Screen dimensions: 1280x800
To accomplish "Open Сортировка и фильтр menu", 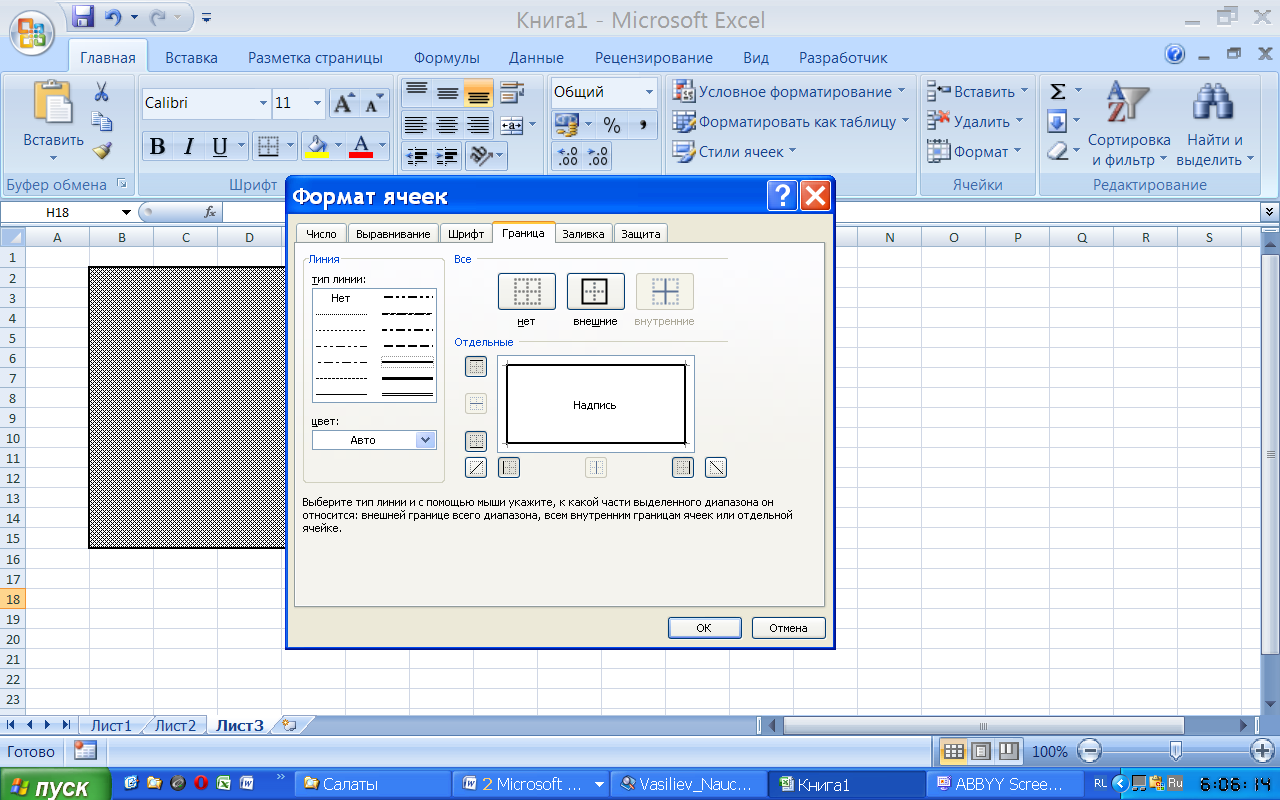I will 1129,124.
